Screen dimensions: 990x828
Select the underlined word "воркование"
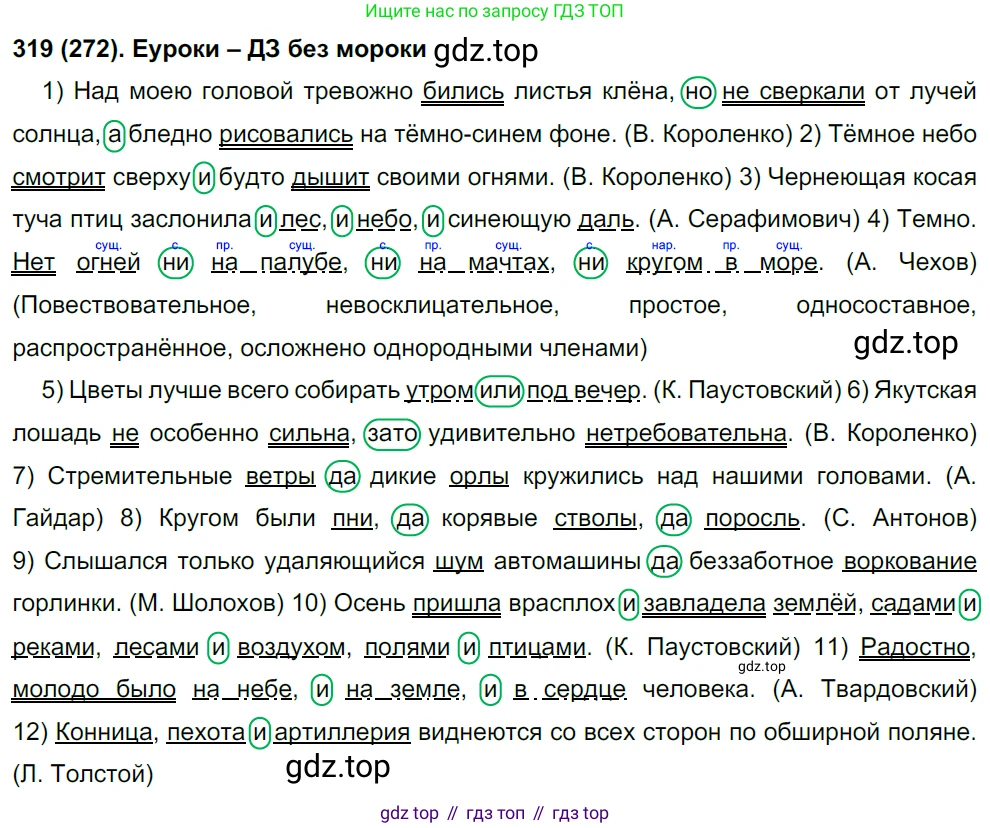[x=909, y=562]
